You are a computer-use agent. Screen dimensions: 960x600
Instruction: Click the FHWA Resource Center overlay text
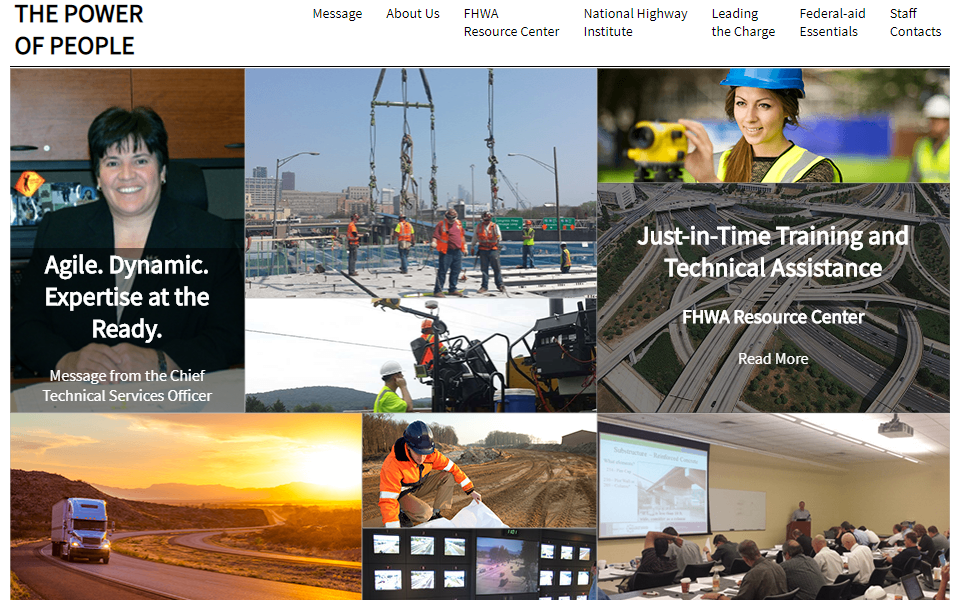773,317
